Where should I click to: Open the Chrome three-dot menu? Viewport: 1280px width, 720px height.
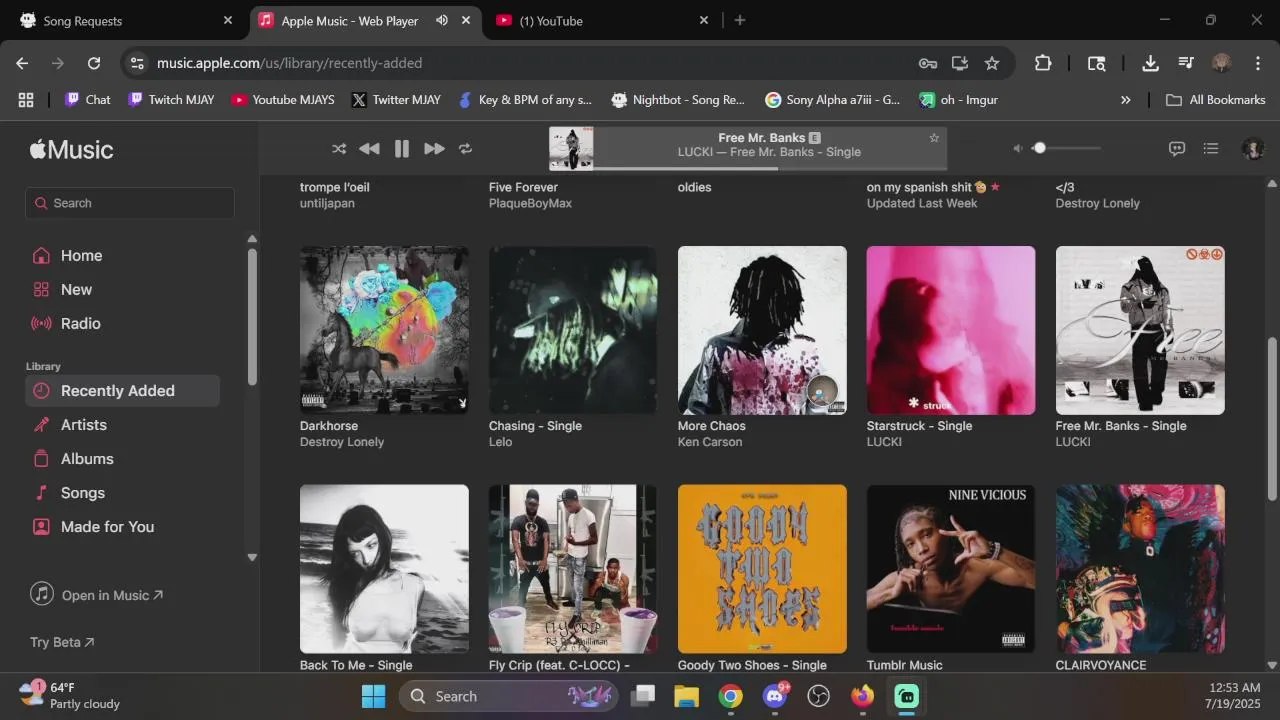[x=1258, y=63]
